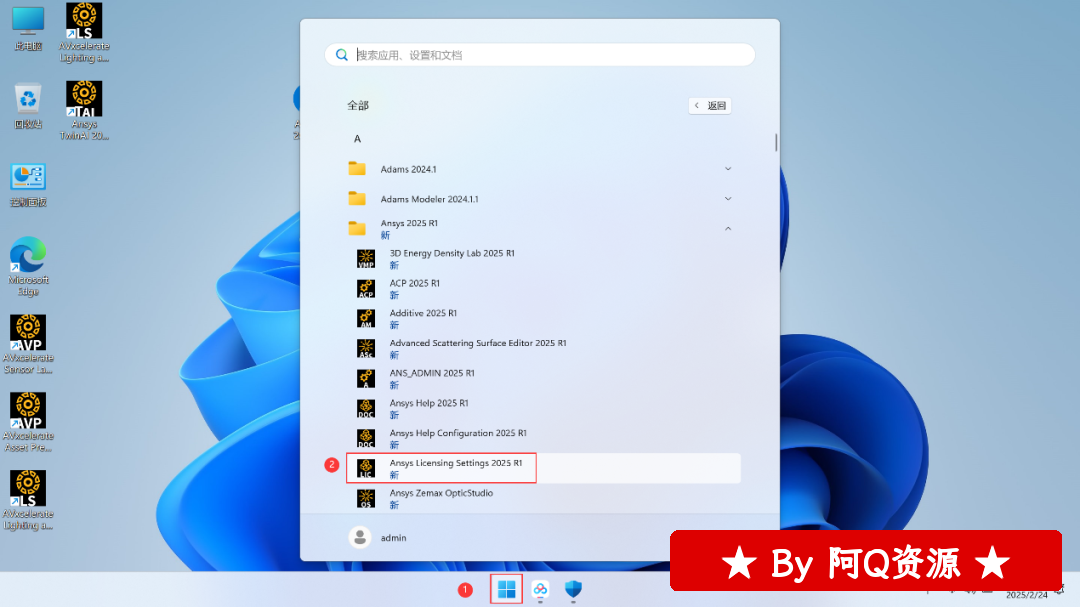Click the Ansys Help 2025 R1 text
Image resolution: width=1080 pixels, height=607 pixels.
point(428,403)
